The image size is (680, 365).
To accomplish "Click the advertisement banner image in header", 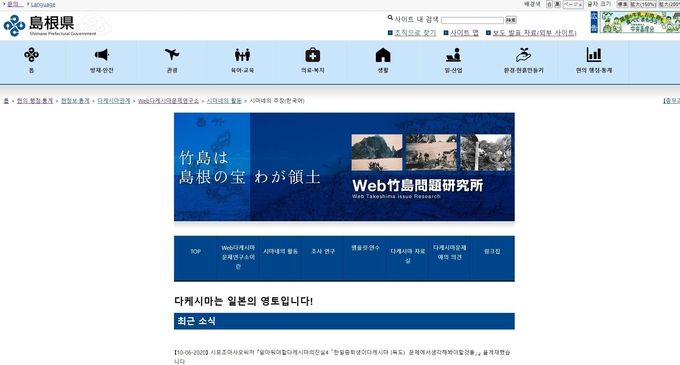I will tap(640, 22).
